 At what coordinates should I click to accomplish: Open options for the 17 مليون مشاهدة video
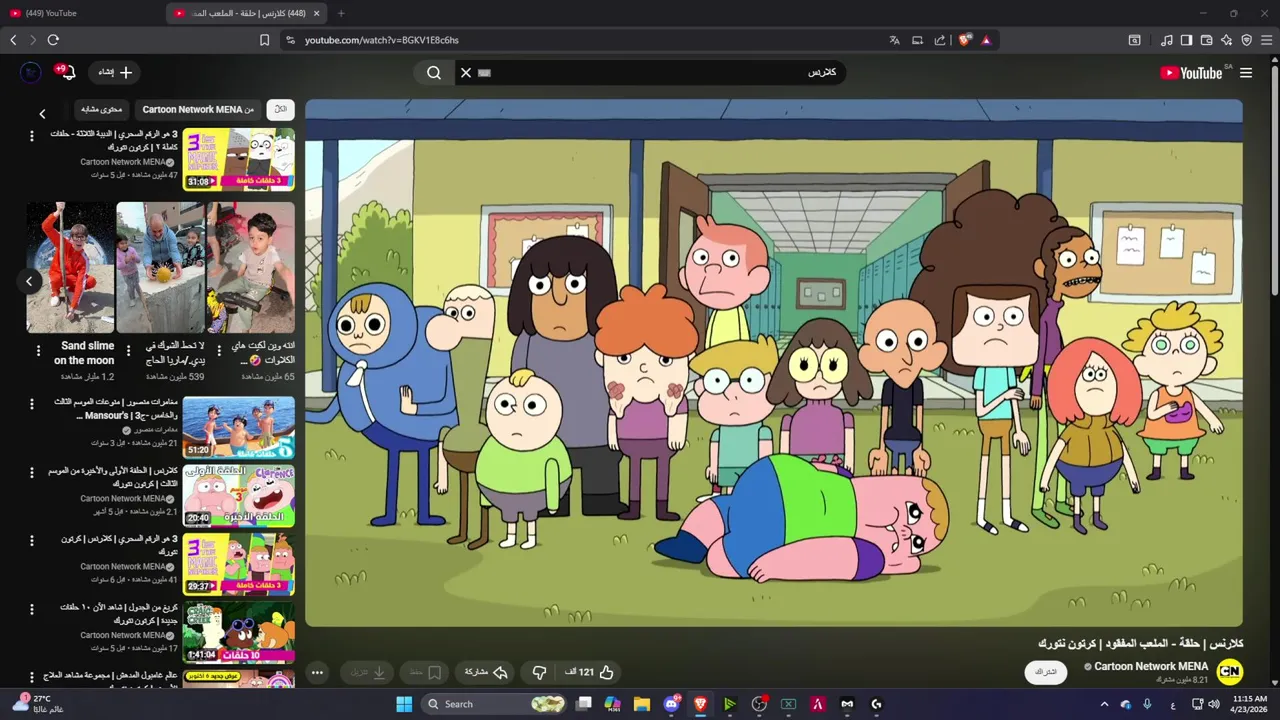tap(31, 608)
